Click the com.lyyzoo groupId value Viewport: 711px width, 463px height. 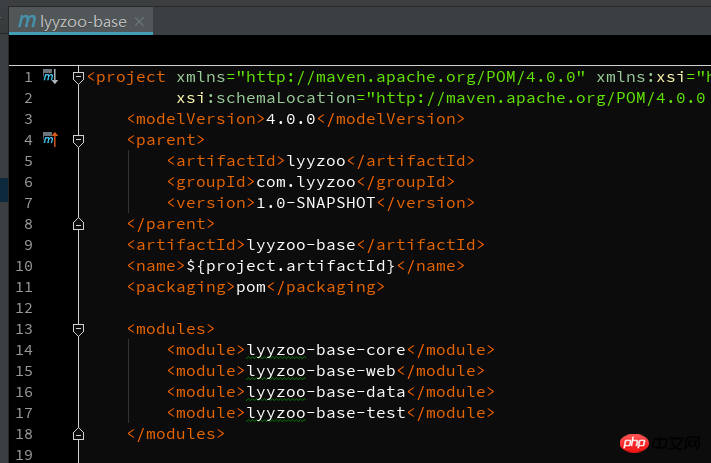pyautogui.click(x=306, y=182)
